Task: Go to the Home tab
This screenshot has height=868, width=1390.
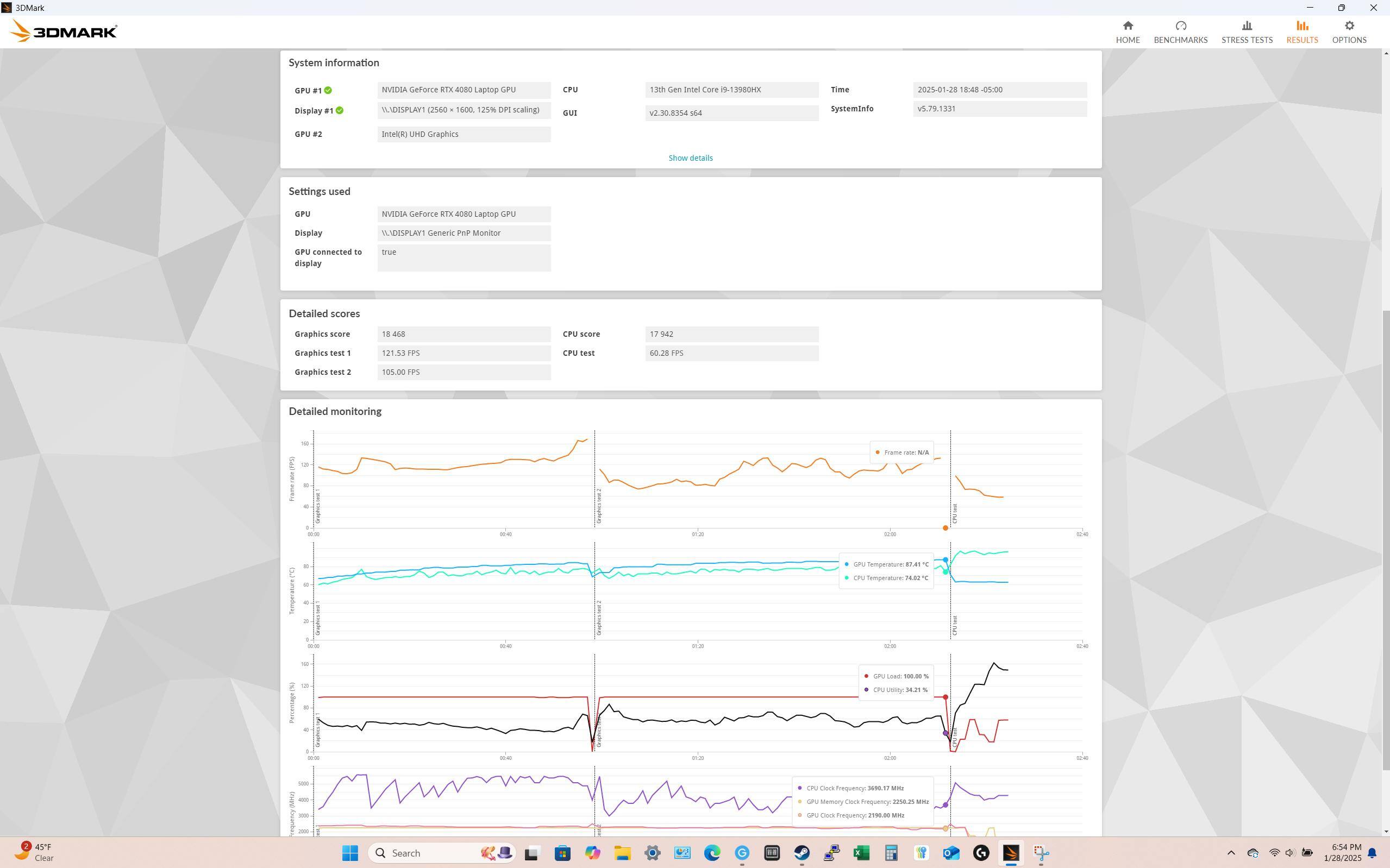Action: click(x=1127, y=32)
